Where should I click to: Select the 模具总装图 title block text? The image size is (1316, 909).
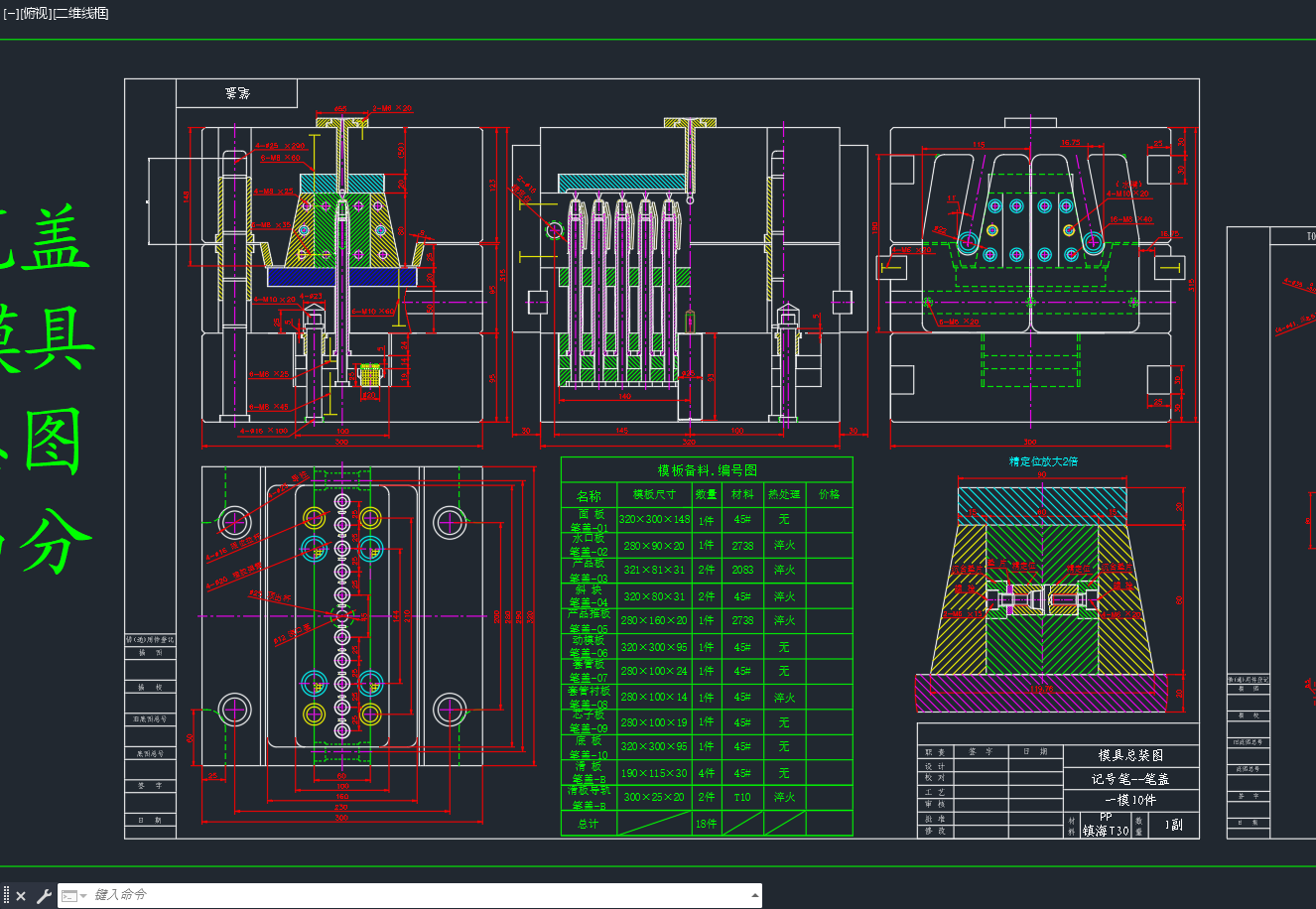[x=1130, y=756]
